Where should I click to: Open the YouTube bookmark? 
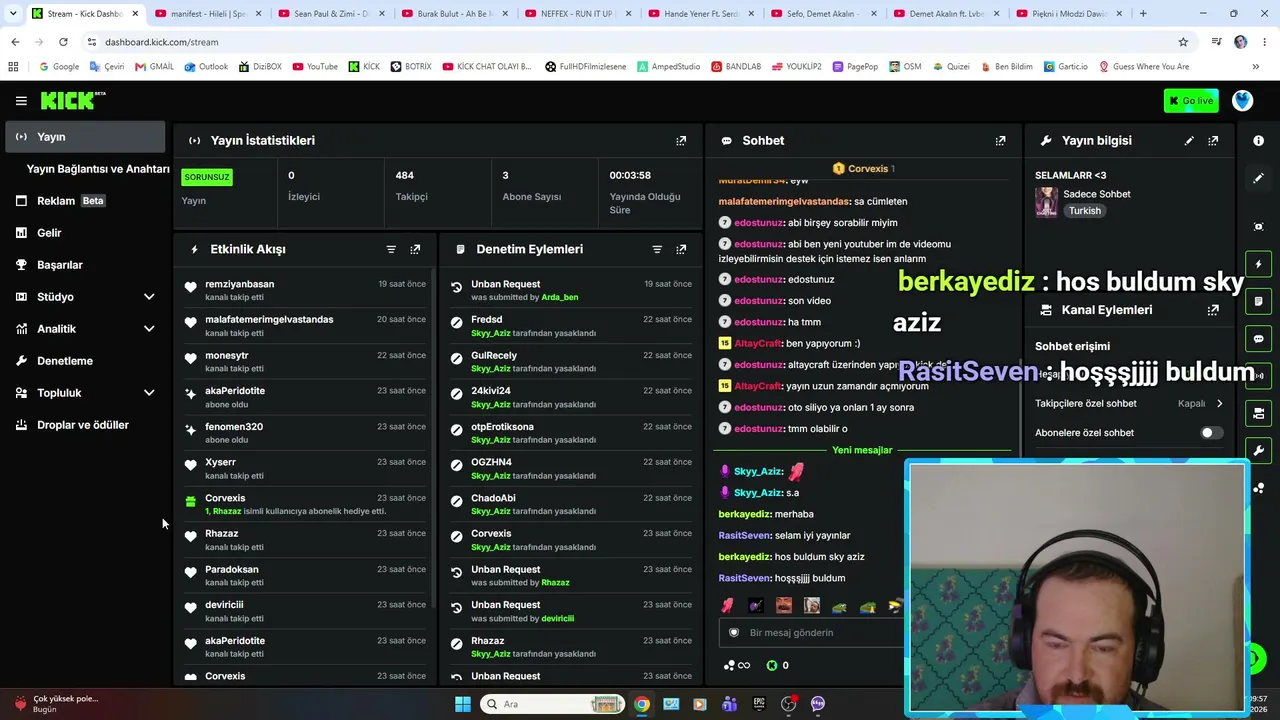pyautogui.click(x=315, y=67)
